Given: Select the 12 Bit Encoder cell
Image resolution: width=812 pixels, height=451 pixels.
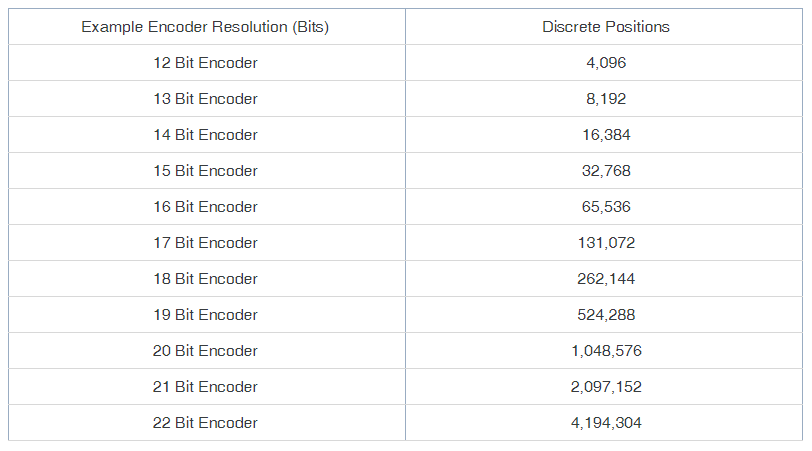Looking at the screenshot, I should coord(205,63).
